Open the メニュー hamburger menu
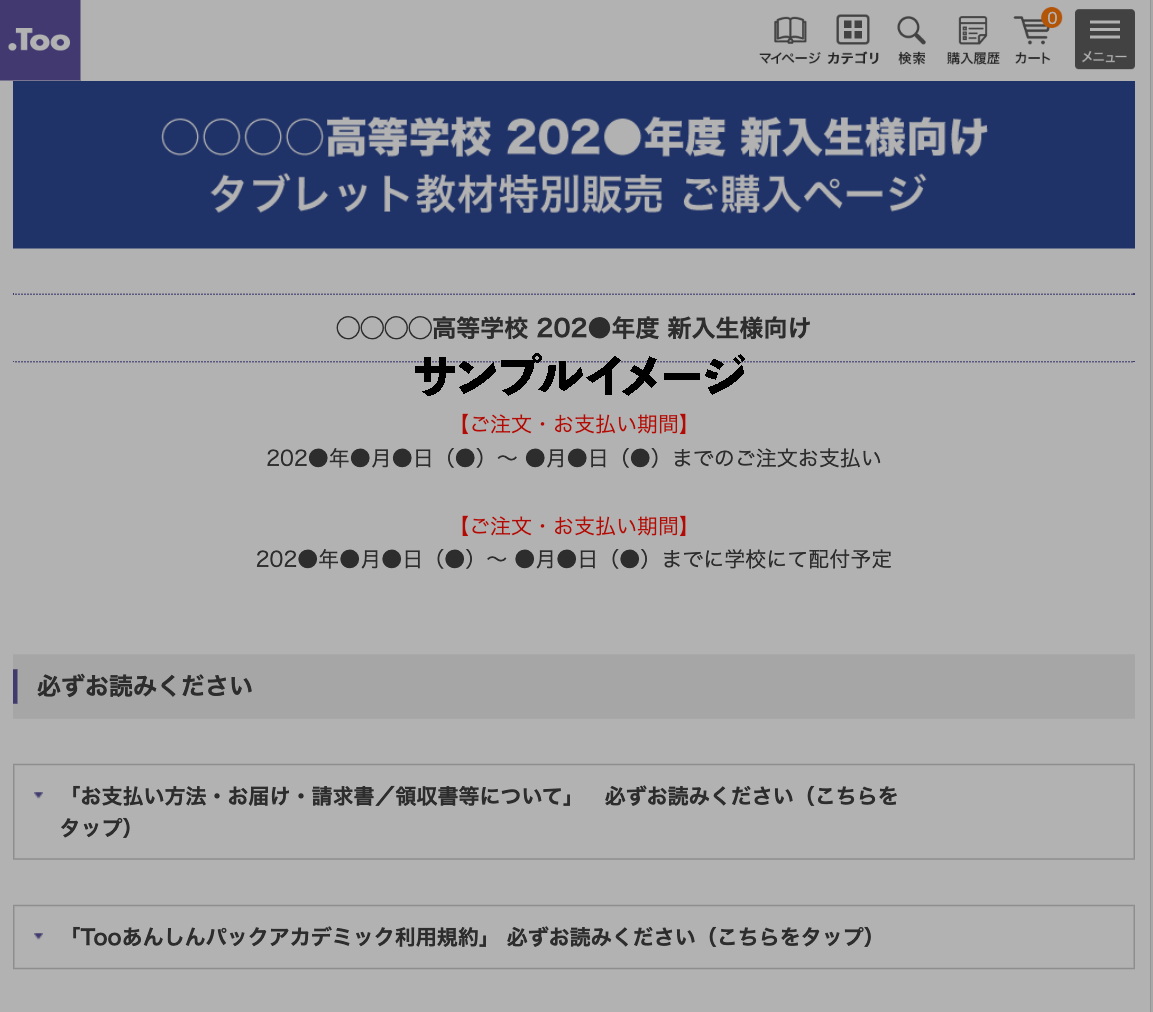This screenshot has width=1153, height=1012. (1104, 39)
